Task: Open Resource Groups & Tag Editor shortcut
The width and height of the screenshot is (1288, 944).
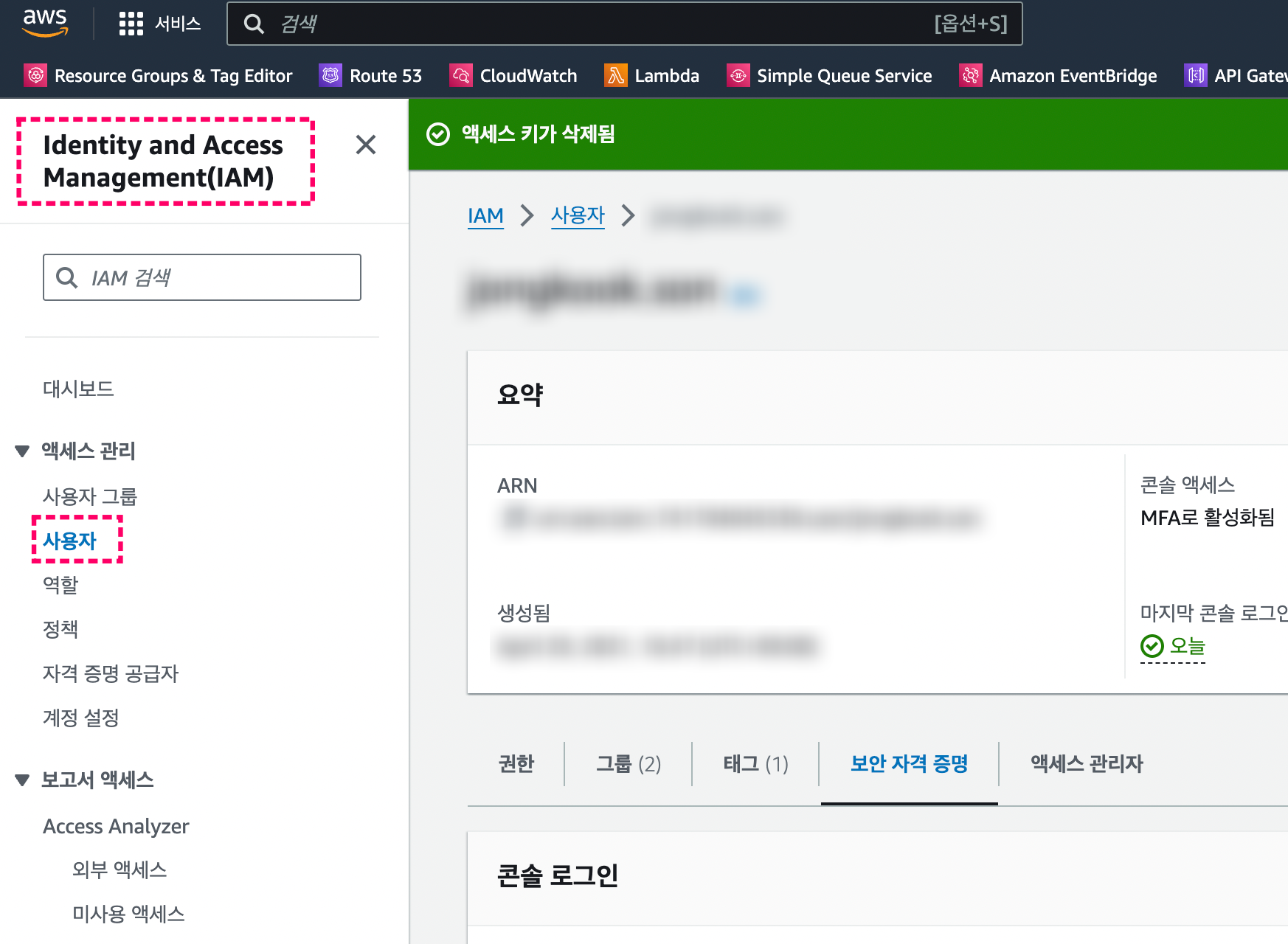Action: pyautogui.click(x=158, y=75)
